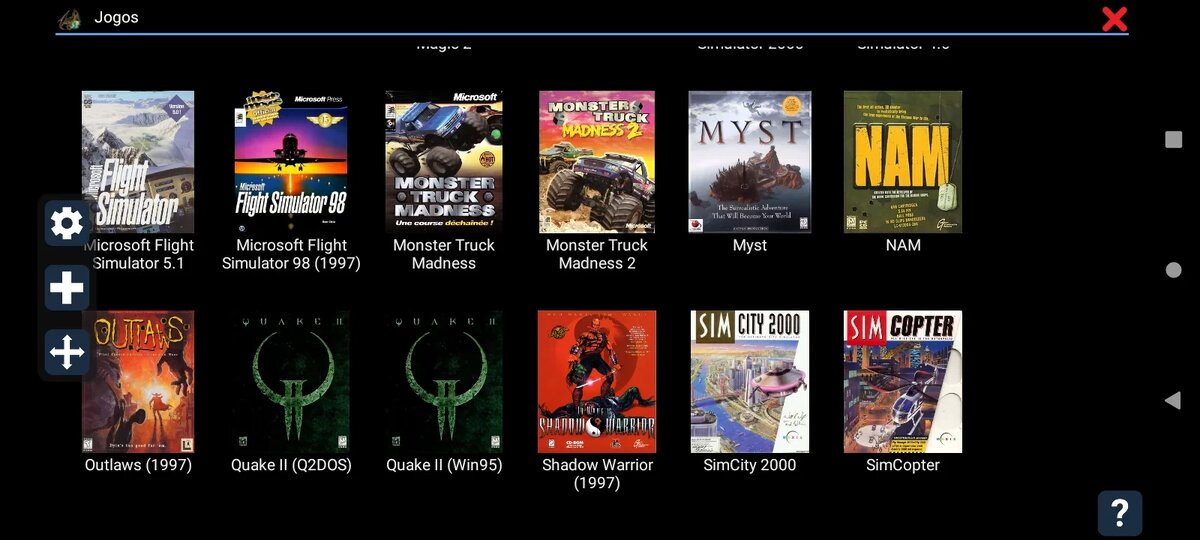The width and height of the screenshot is (1200, 540).
Task: Click the "Outlaws (1997)" label
Action: point(138,465)
